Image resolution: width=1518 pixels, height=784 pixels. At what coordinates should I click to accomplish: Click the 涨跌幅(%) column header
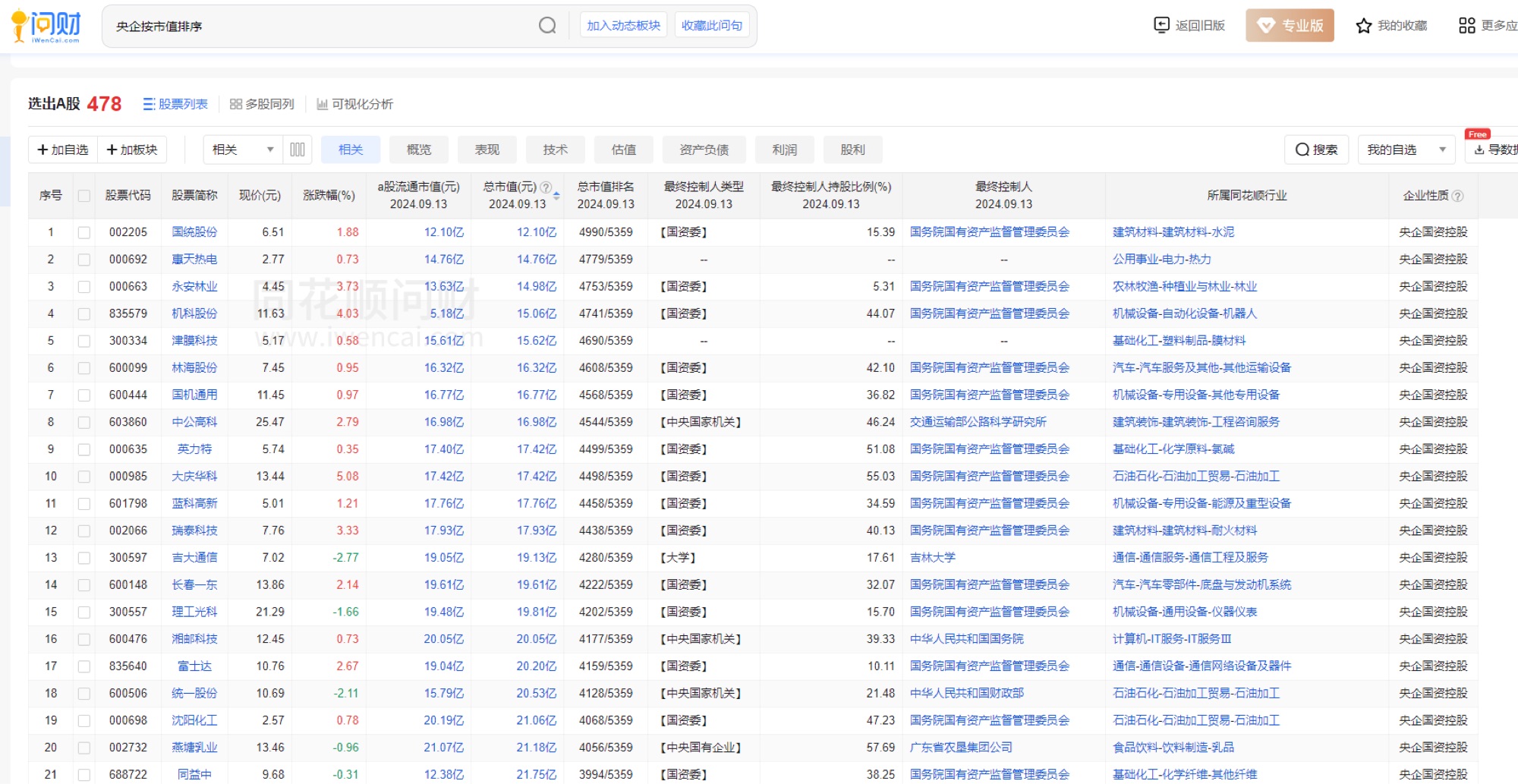(x=329, y=196)
